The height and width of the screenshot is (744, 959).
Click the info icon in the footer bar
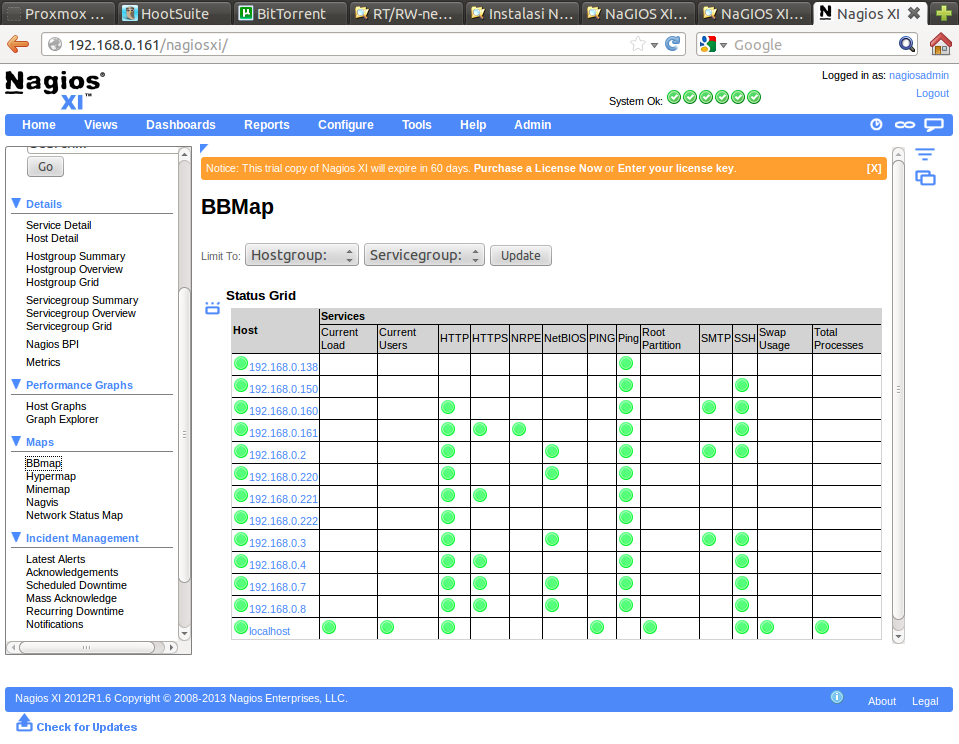pos(837,698)
